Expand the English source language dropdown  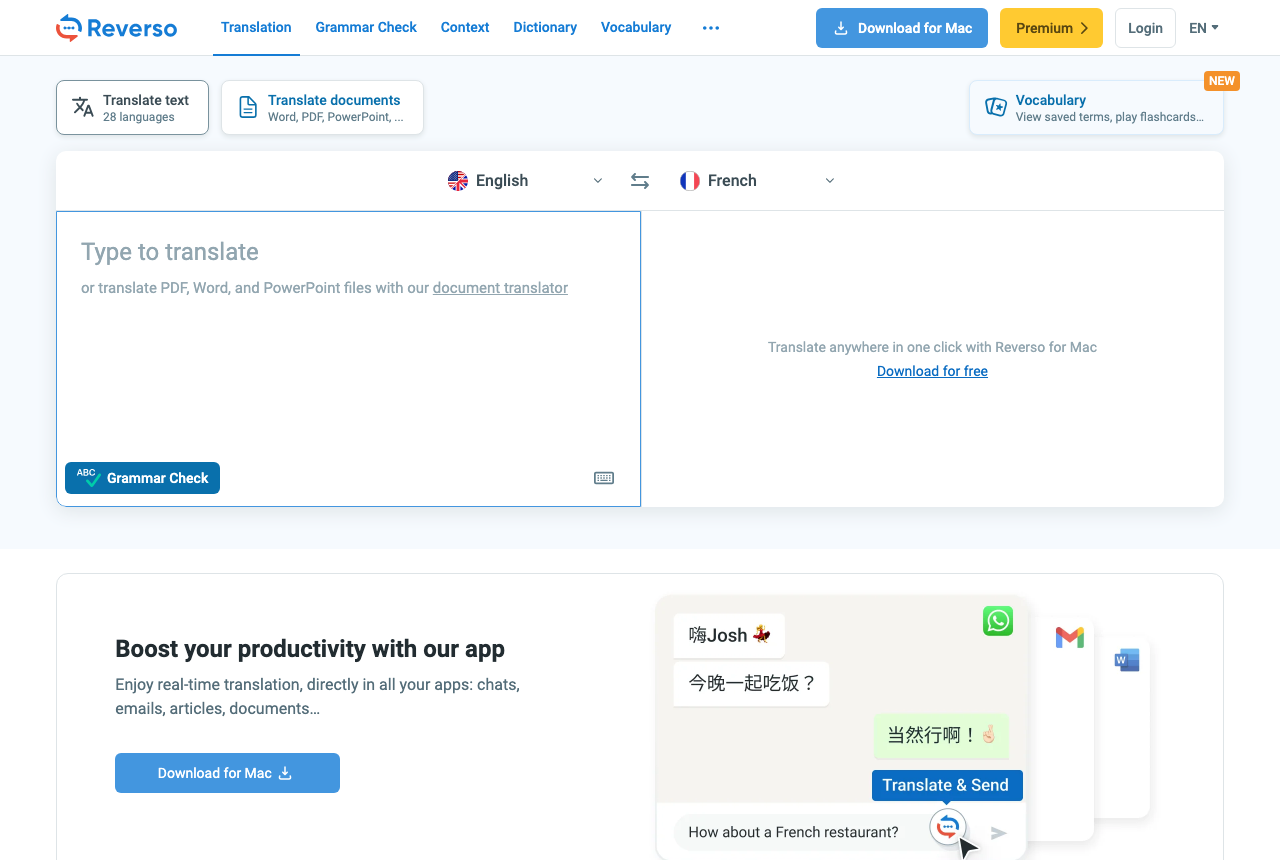(526, 181)
